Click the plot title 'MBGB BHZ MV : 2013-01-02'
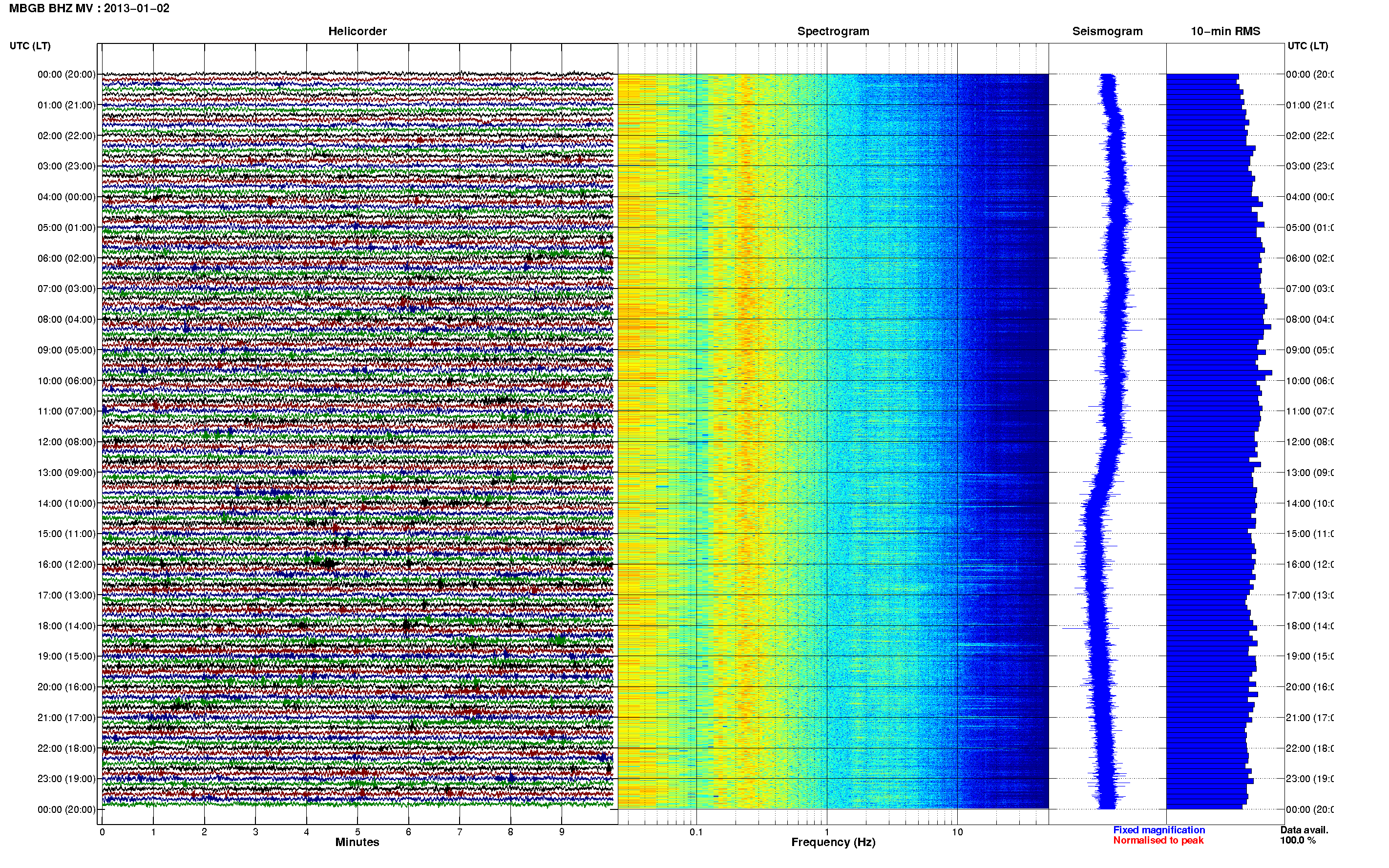This screenshot has height=868, width=1389. tap(89, 9)
